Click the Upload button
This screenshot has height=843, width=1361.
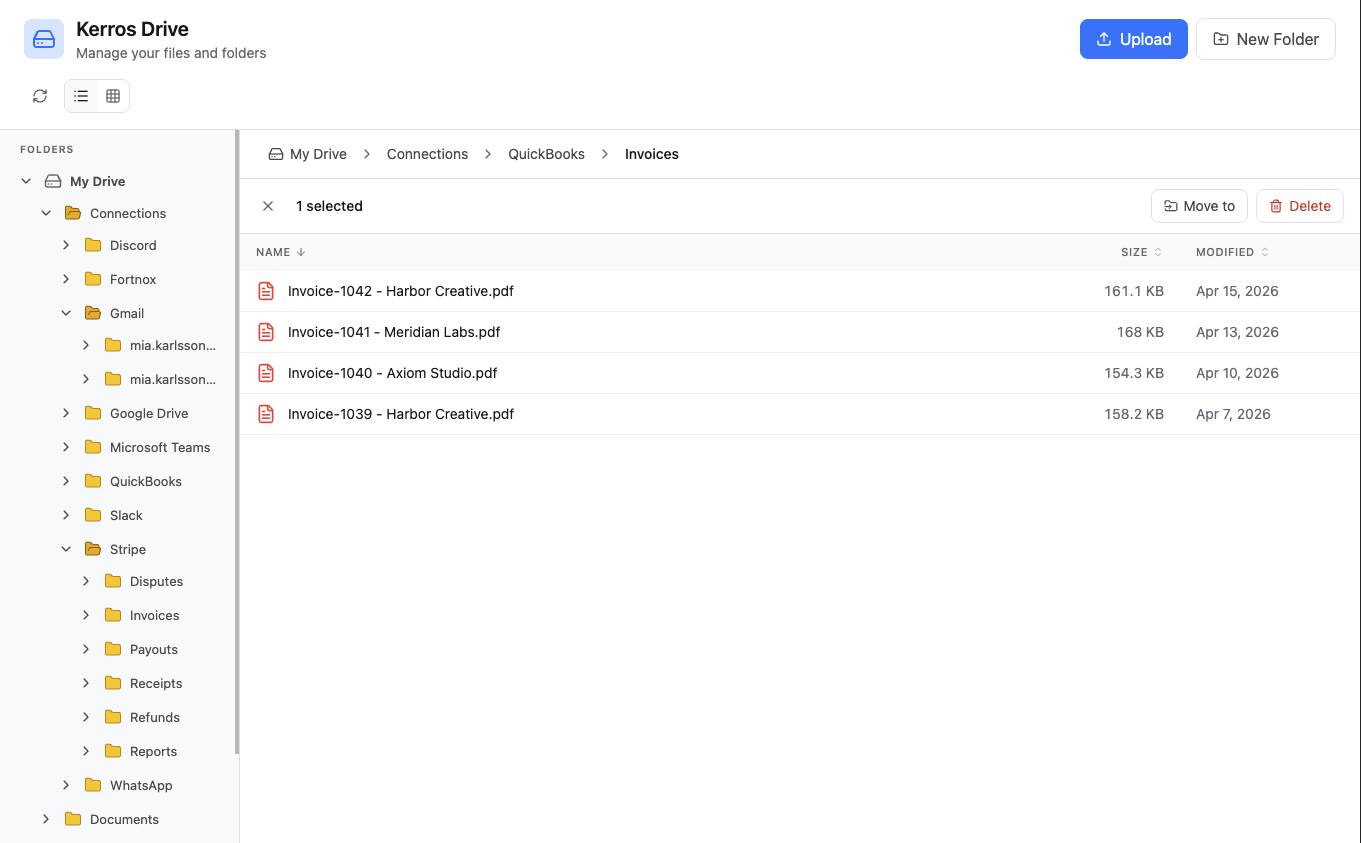tap(1133, 38)
